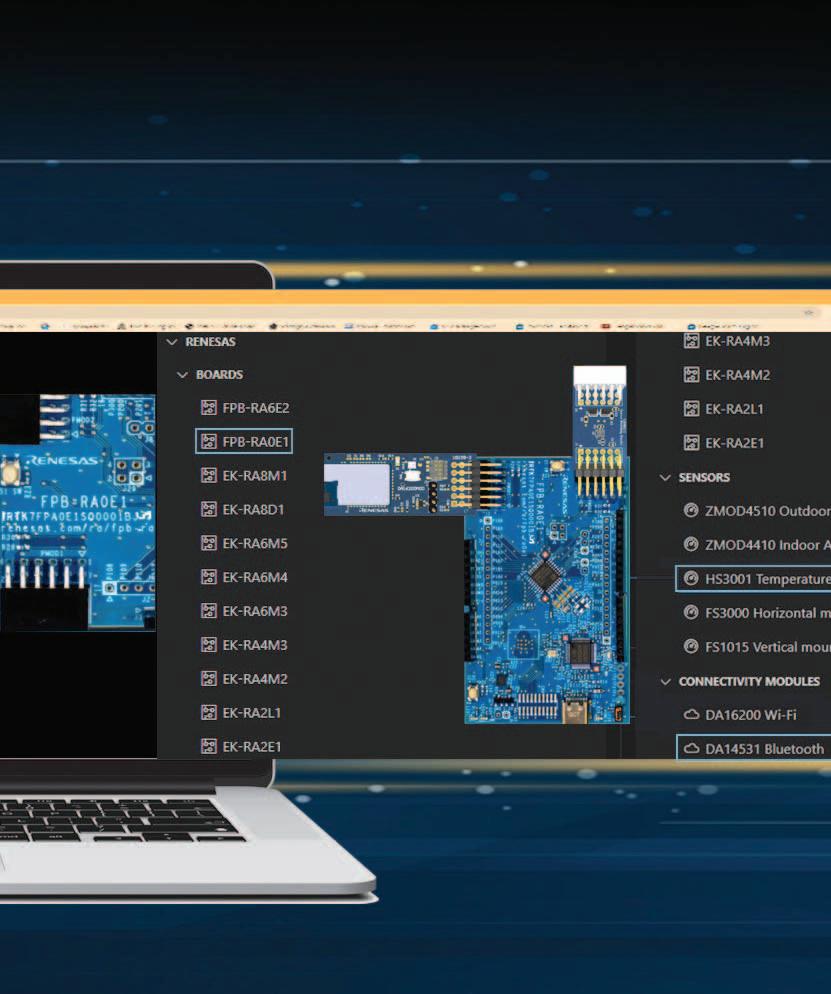Image resolution: width=831 pixels, height=994 pixels.
Task: Click the board icon next to EK-RA6M4
Action: (209, 577)
